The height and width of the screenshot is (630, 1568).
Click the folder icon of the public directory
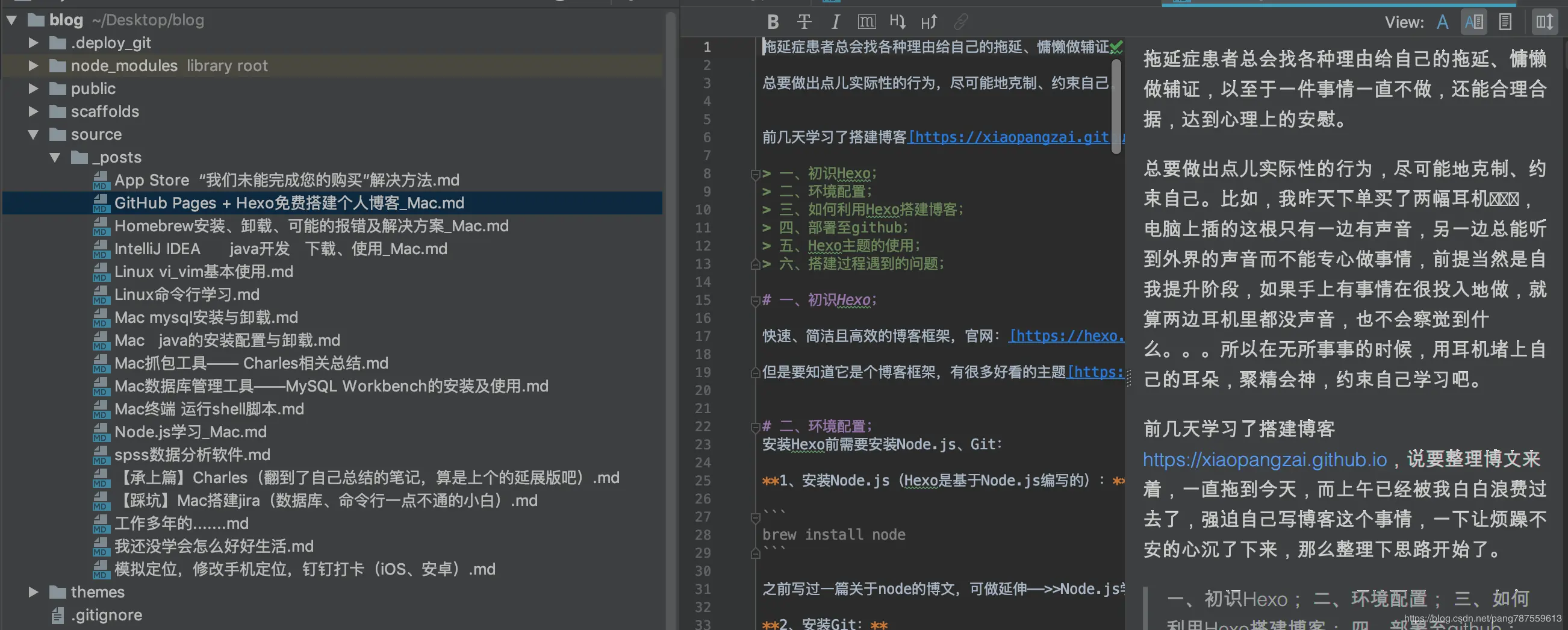point(58,89)
